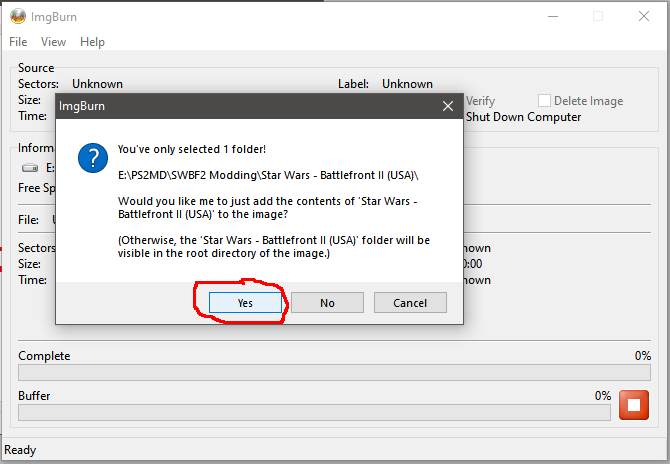The height and width of the screenshot is (464, 670).
Task: Open the Help menu
Action: [x=92, y=42]
